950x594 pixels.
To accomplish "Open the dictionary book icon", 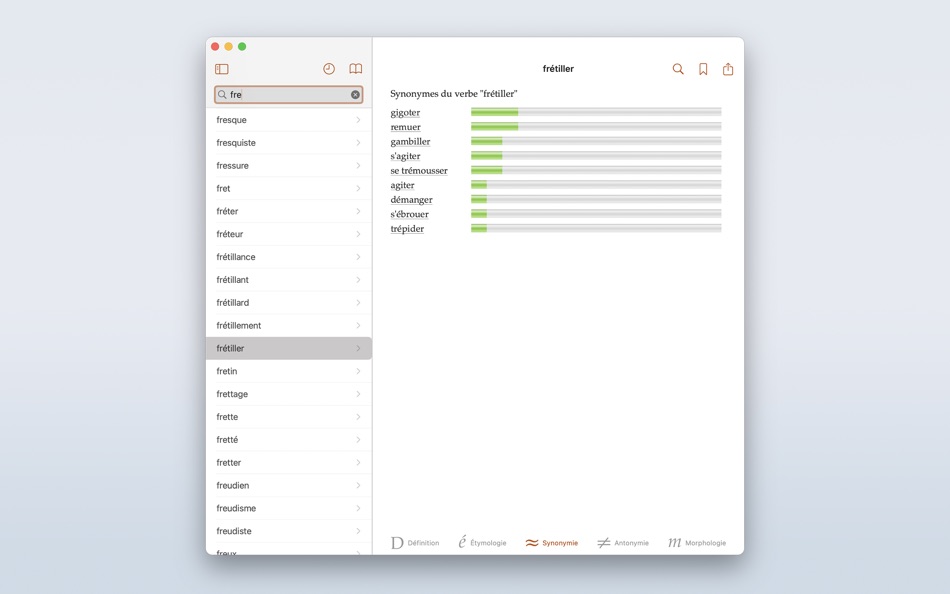I will point(355,69).
